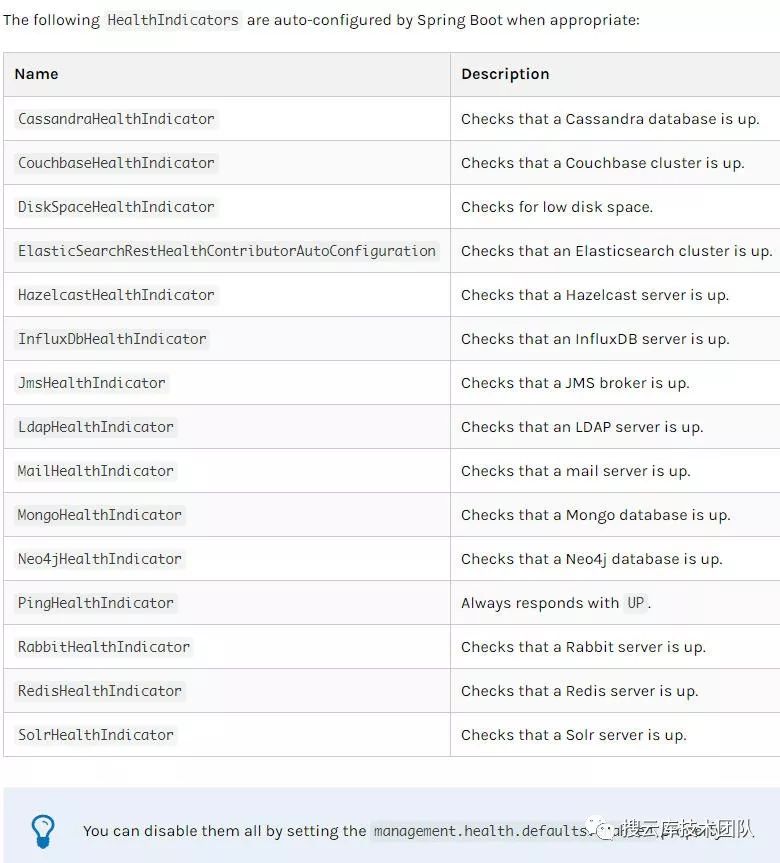Viewport: 780px width, 863px height.
Task: Click InfluxDbHealthIndicator row name
Action: (112, 339)
